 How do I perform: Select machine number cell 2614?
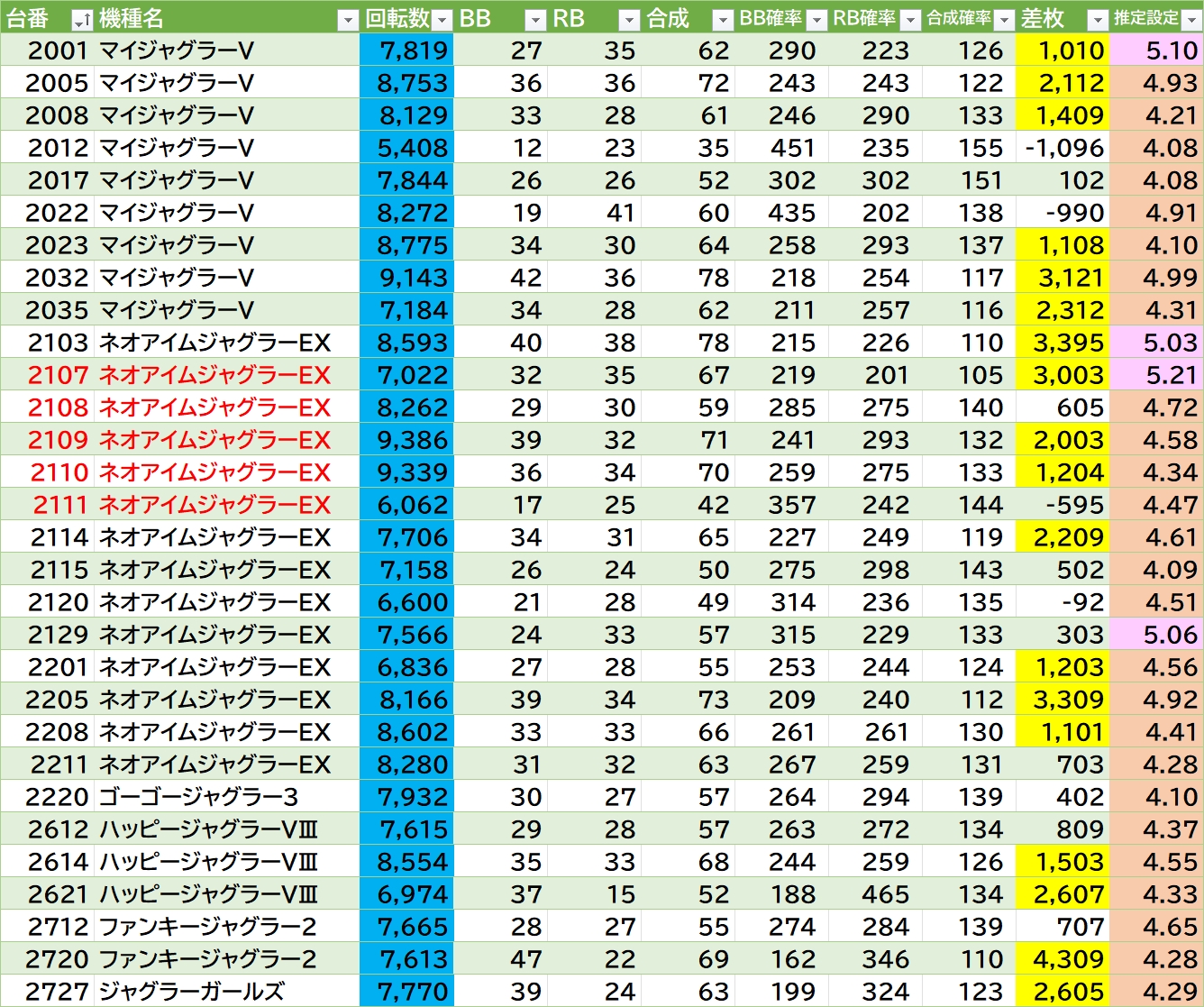[47, 862]
